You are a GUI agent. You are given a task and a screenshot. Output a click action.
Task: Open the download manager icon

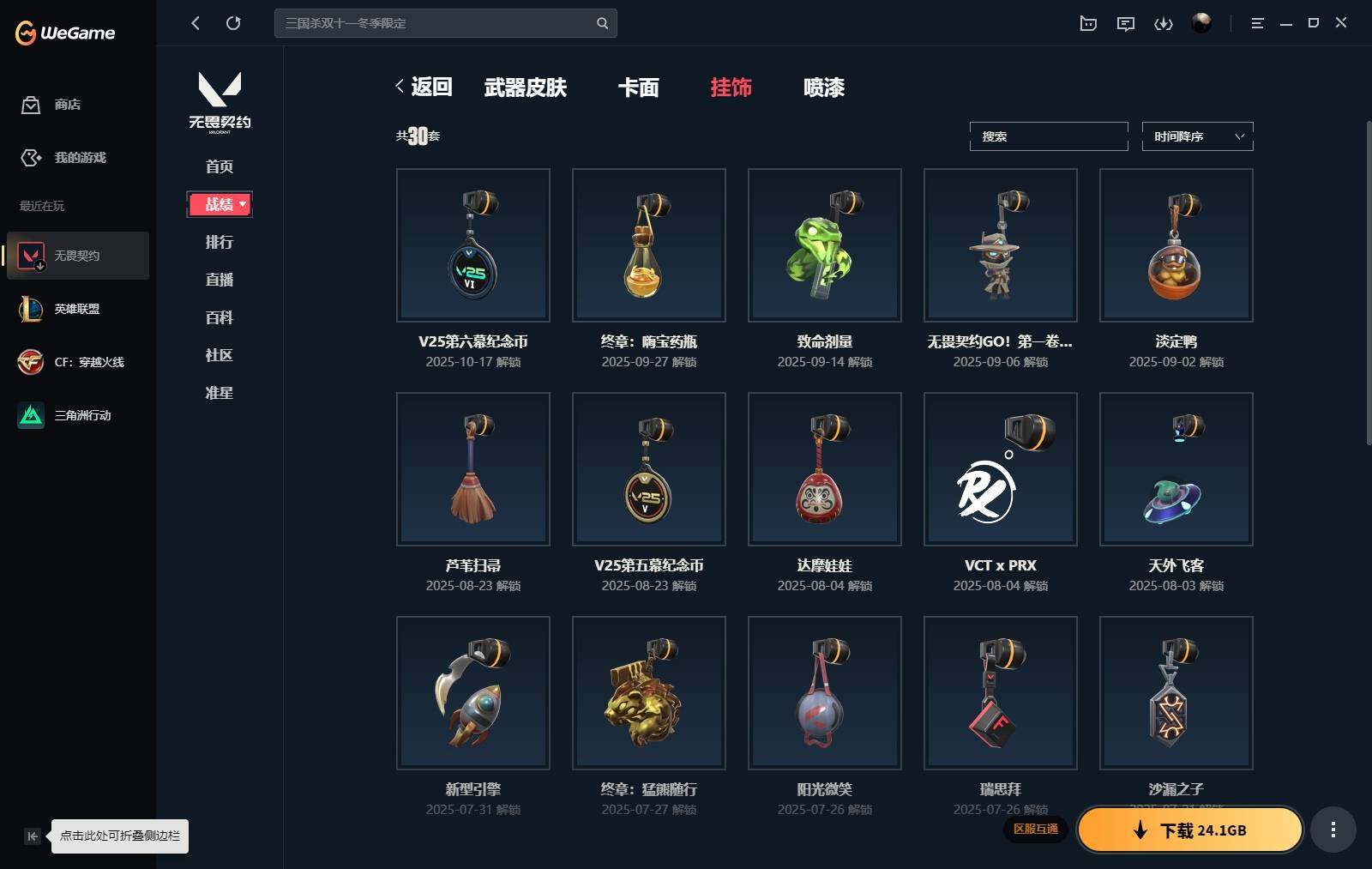pyautogui.click(x=1164, y=23)
